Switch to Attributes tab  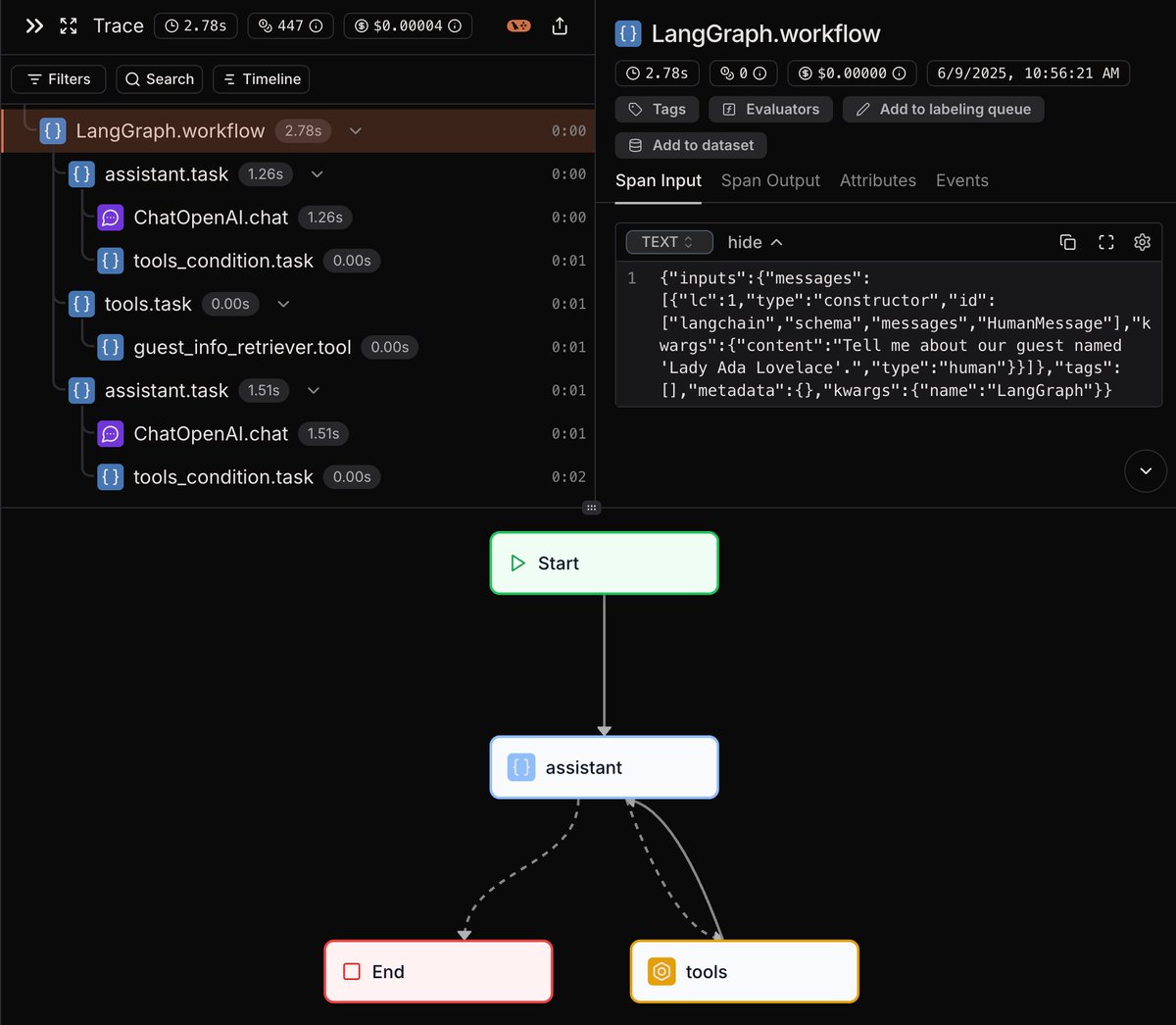(878, 180)
